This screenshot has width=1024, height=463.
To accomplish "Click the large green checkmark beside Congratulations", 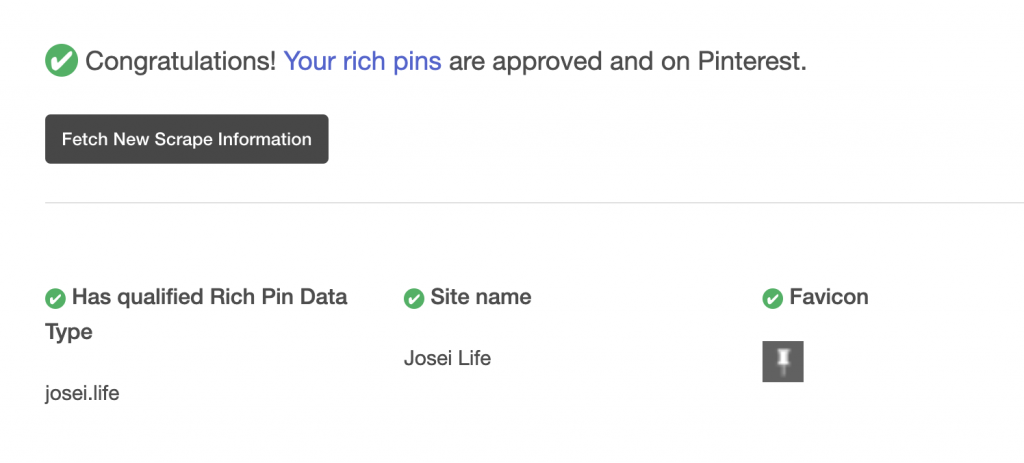I will click(61, 61).
